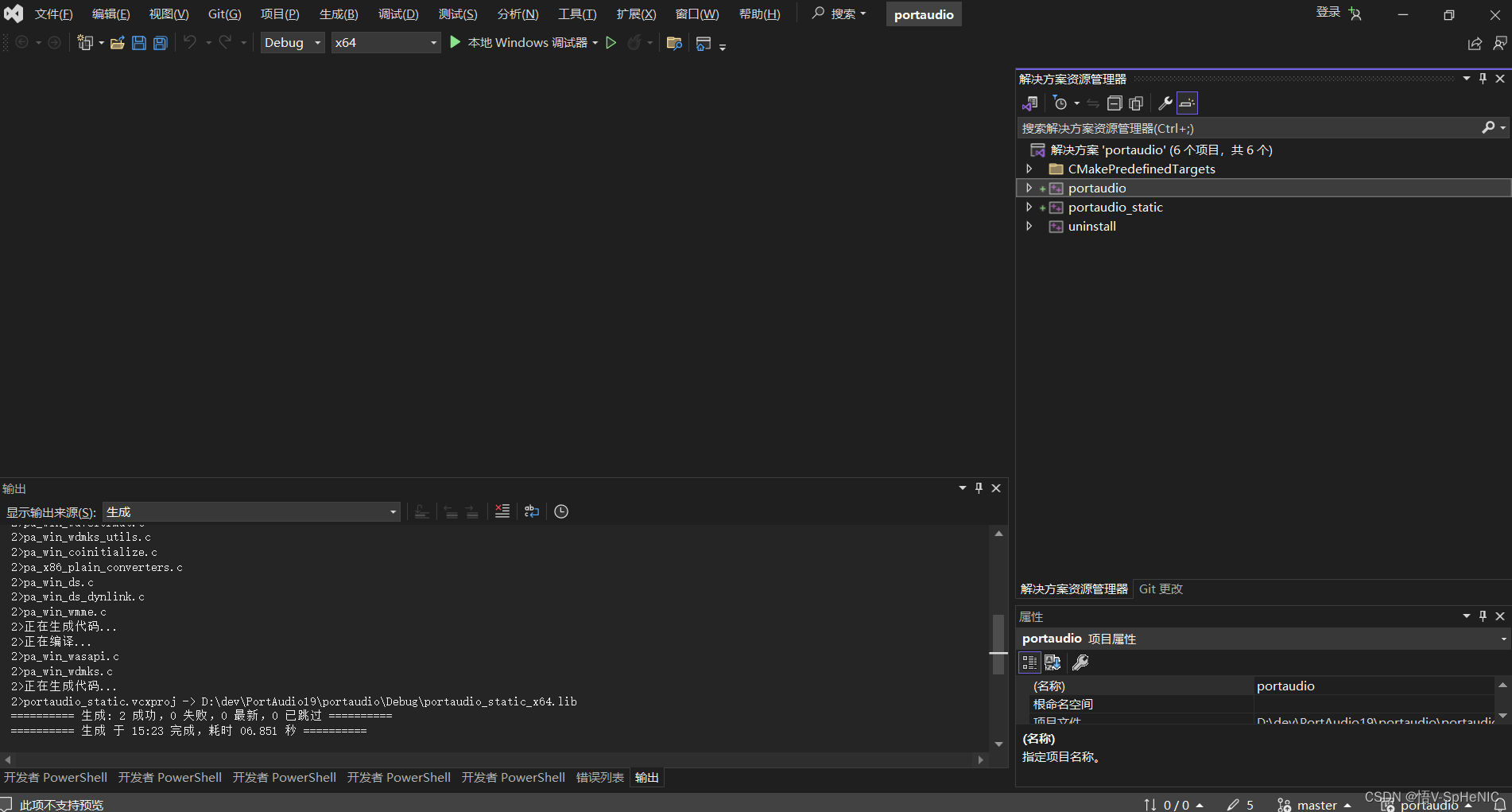Click master branch in status bar
The width and height of the screenshot is (1512, 812).
[1315, 805]
